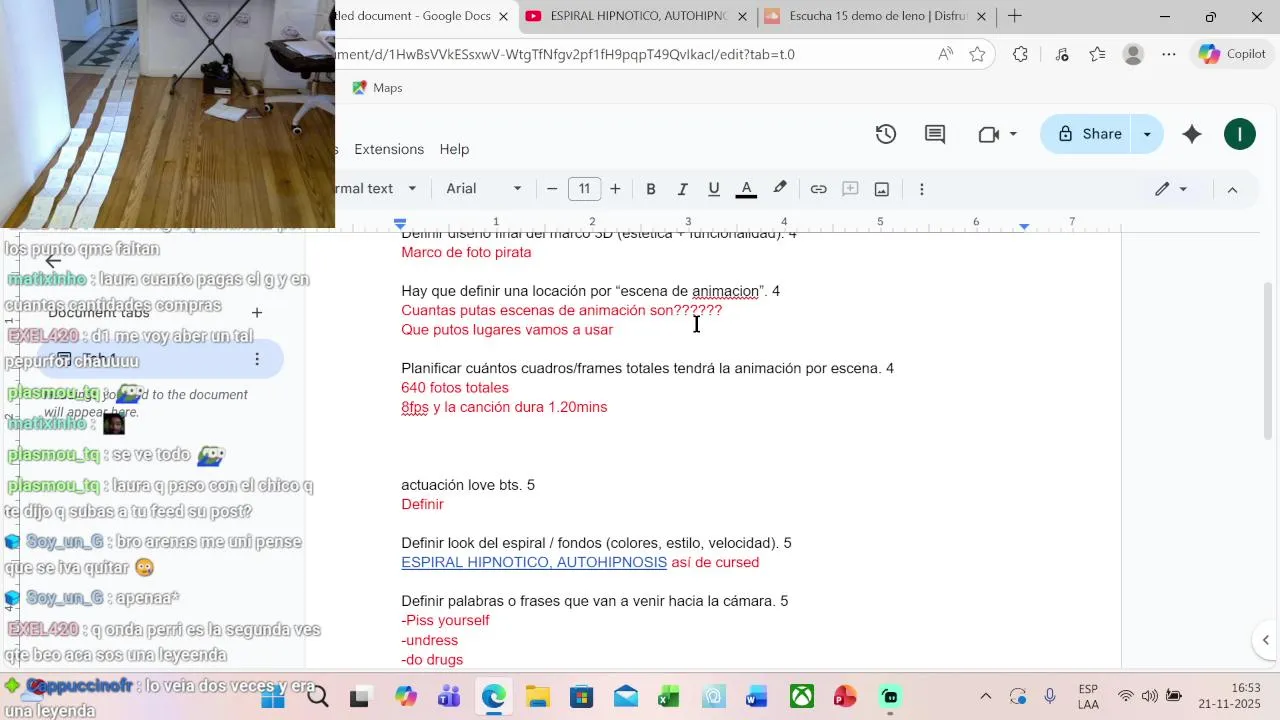Open Edge extensions puzzle icon
This screenshot has height=720, width=1280.
click(1020, 54)
